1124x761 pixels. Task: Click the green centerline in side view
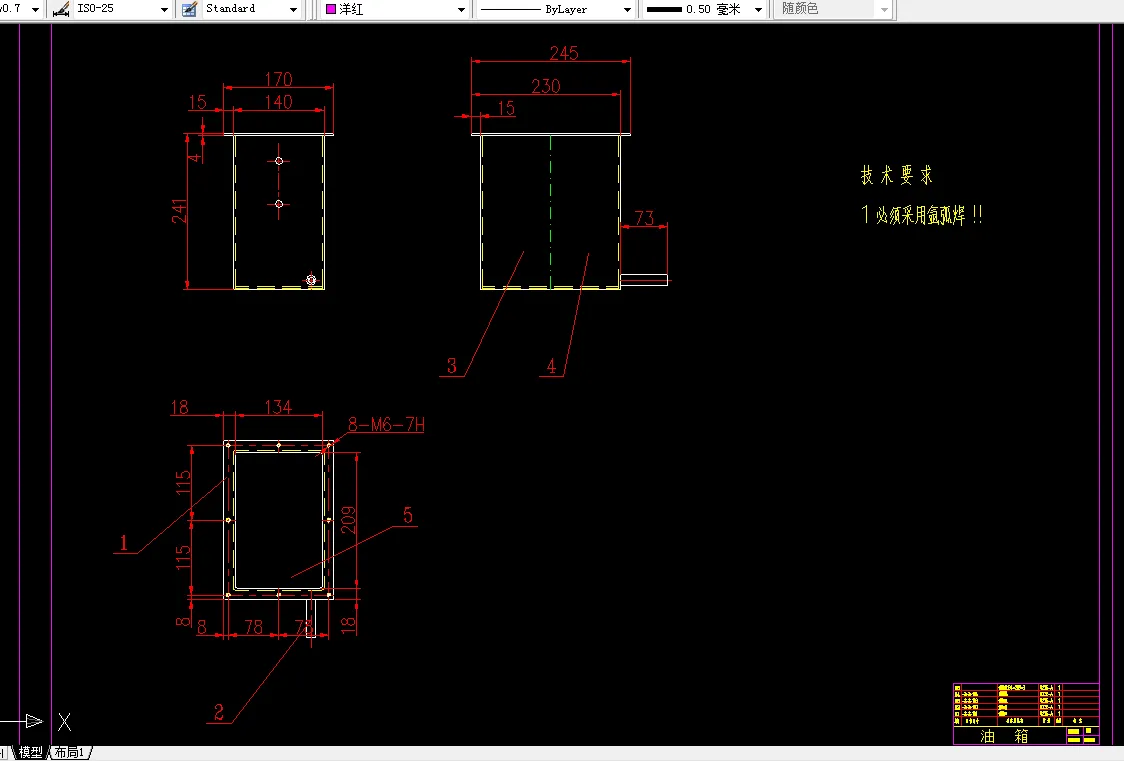(551, 211)
